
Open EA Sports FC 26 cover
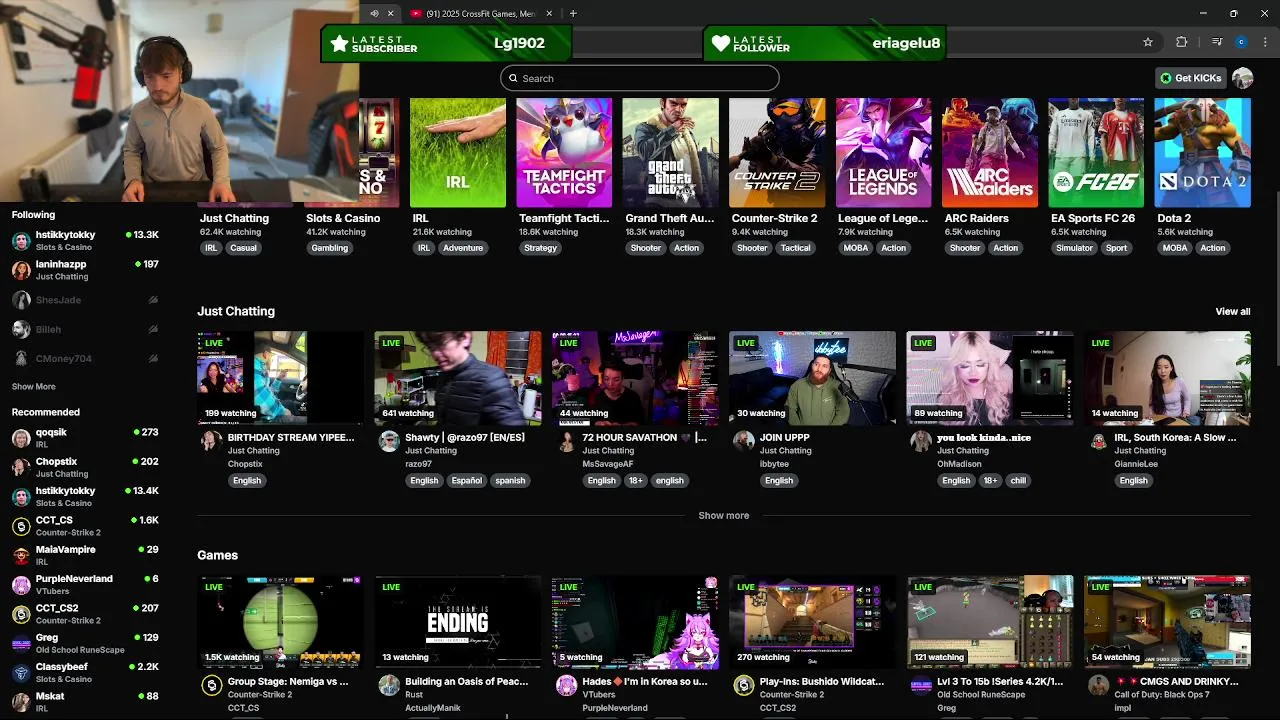[1096, 152]
